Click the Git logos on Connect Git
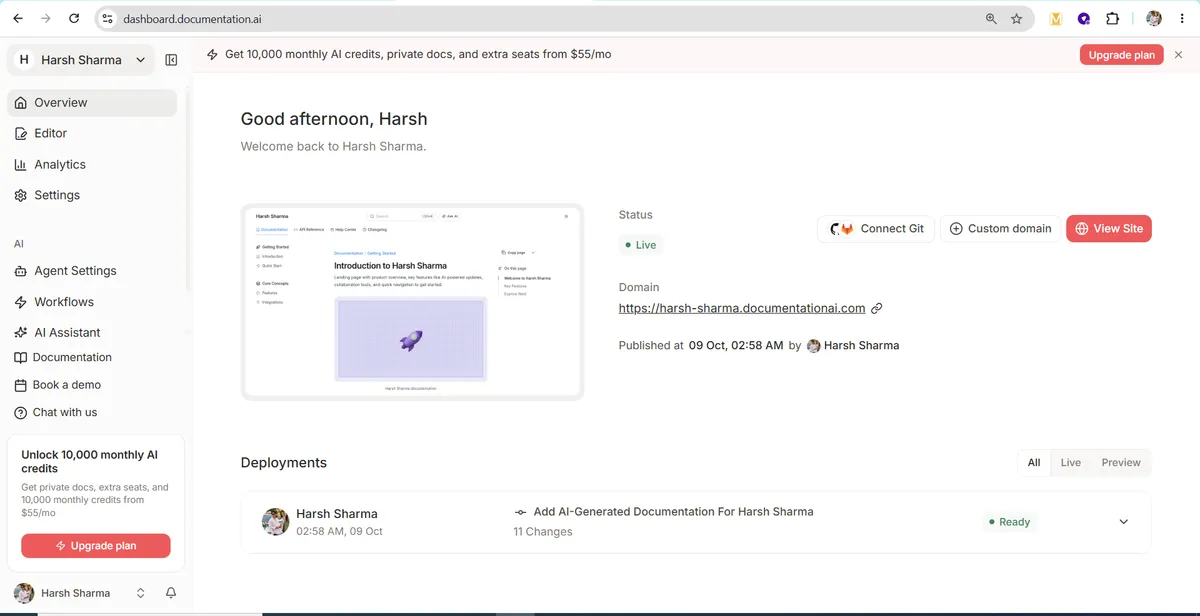Image resolution: width=1200 pixels, height=616 pixels. [x=842, y=228]
